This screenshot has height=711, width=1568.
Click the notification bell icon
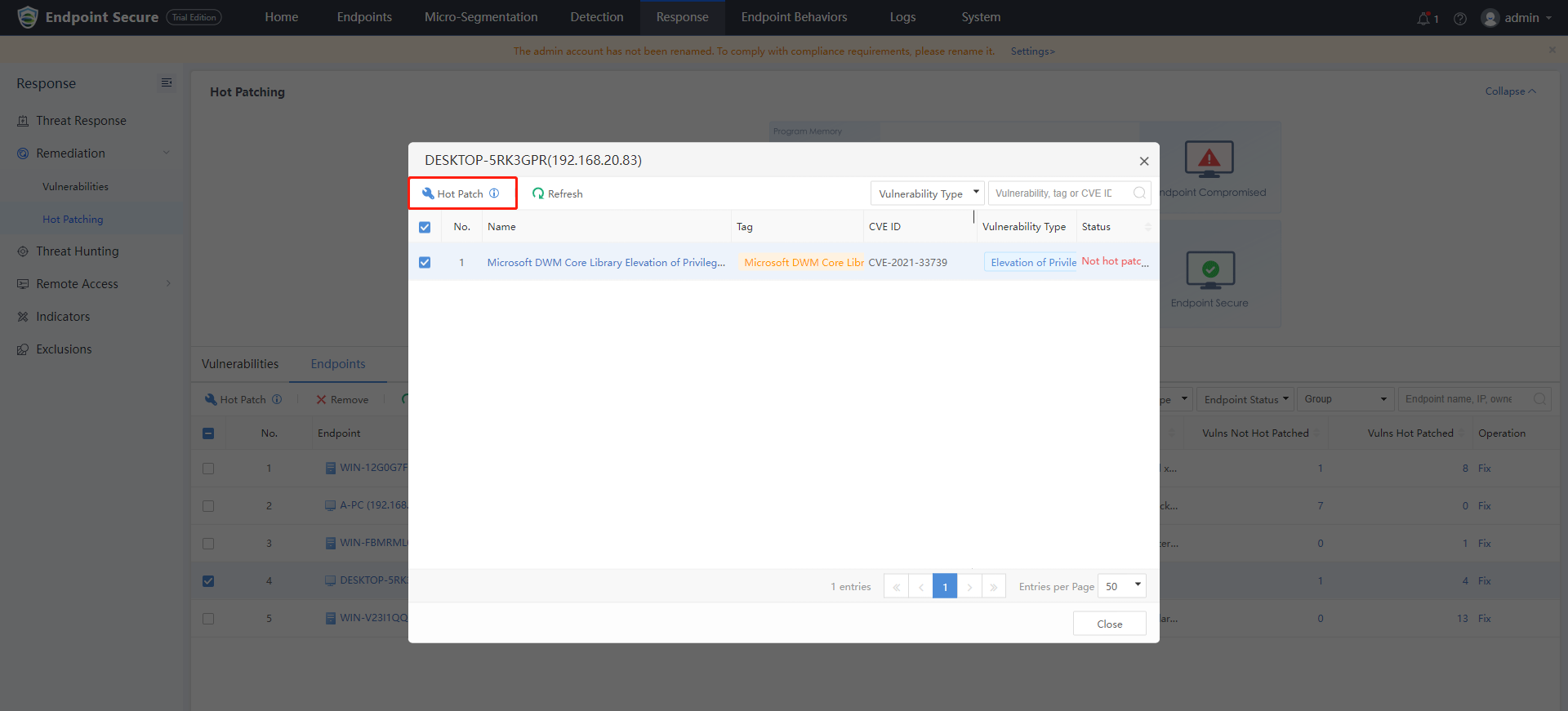(1424, 18)
